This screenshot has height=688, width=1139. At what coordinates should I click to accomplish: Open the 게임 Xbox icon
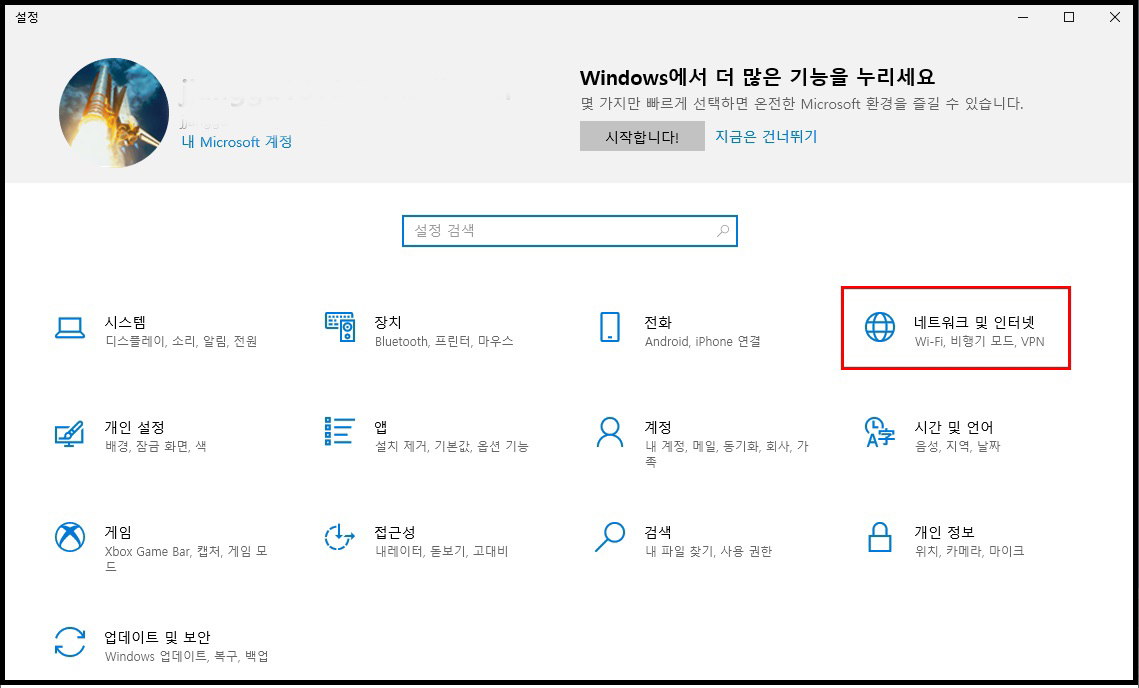[x=70, y=538]
